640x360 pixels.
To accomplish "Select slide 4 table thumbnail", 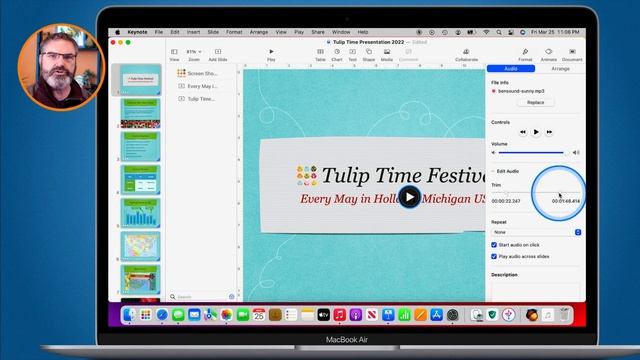I will click(x=140, y=179).
